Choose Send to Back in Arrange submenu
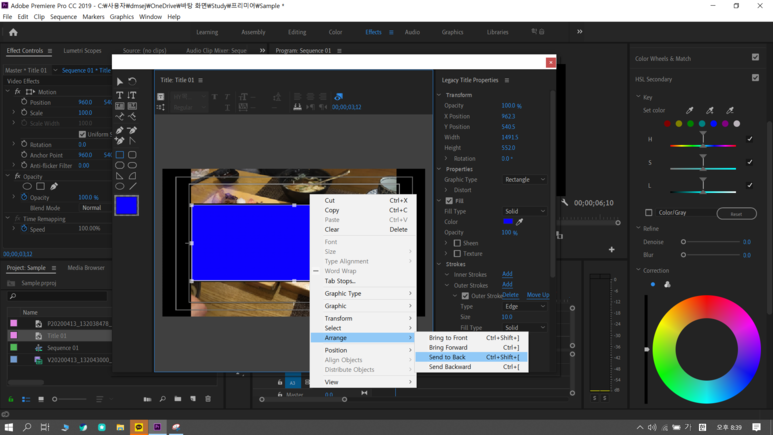The width and height of the screenshot is (773, 435). 472,357
